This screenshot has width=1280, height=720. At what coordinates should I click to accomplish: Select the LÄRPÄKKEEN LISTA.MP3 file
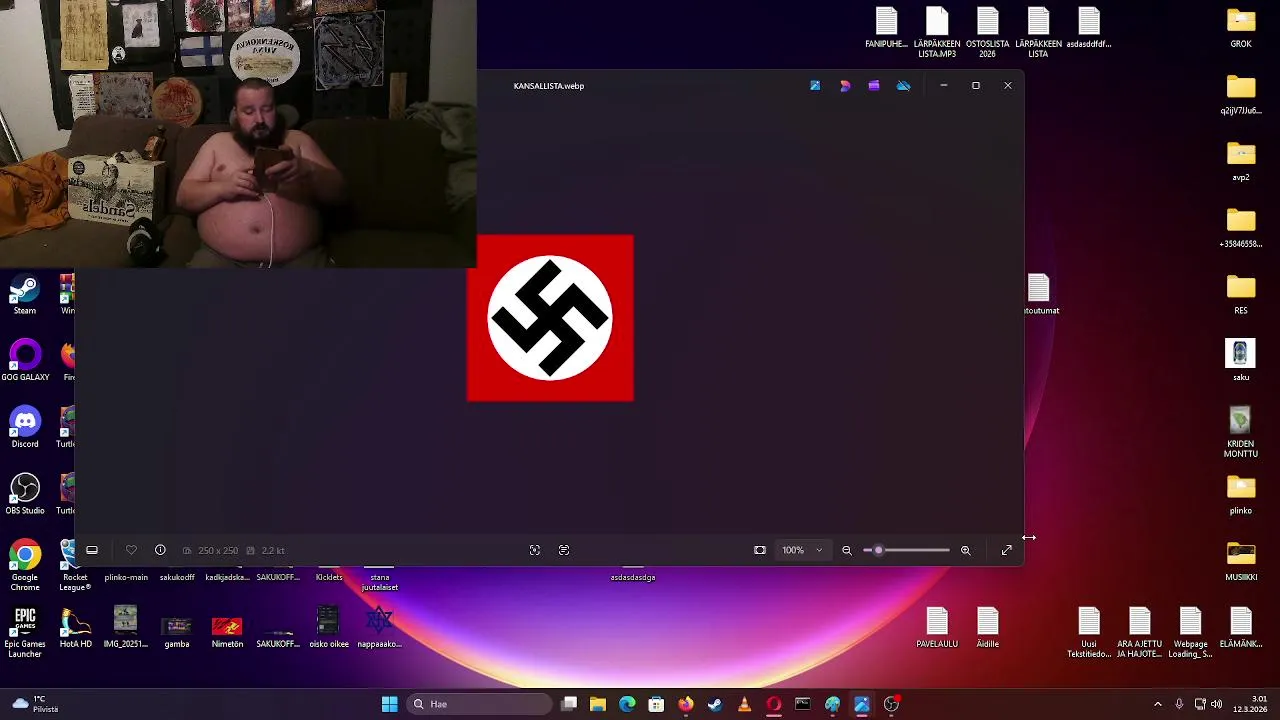click(x=937, y=33)
